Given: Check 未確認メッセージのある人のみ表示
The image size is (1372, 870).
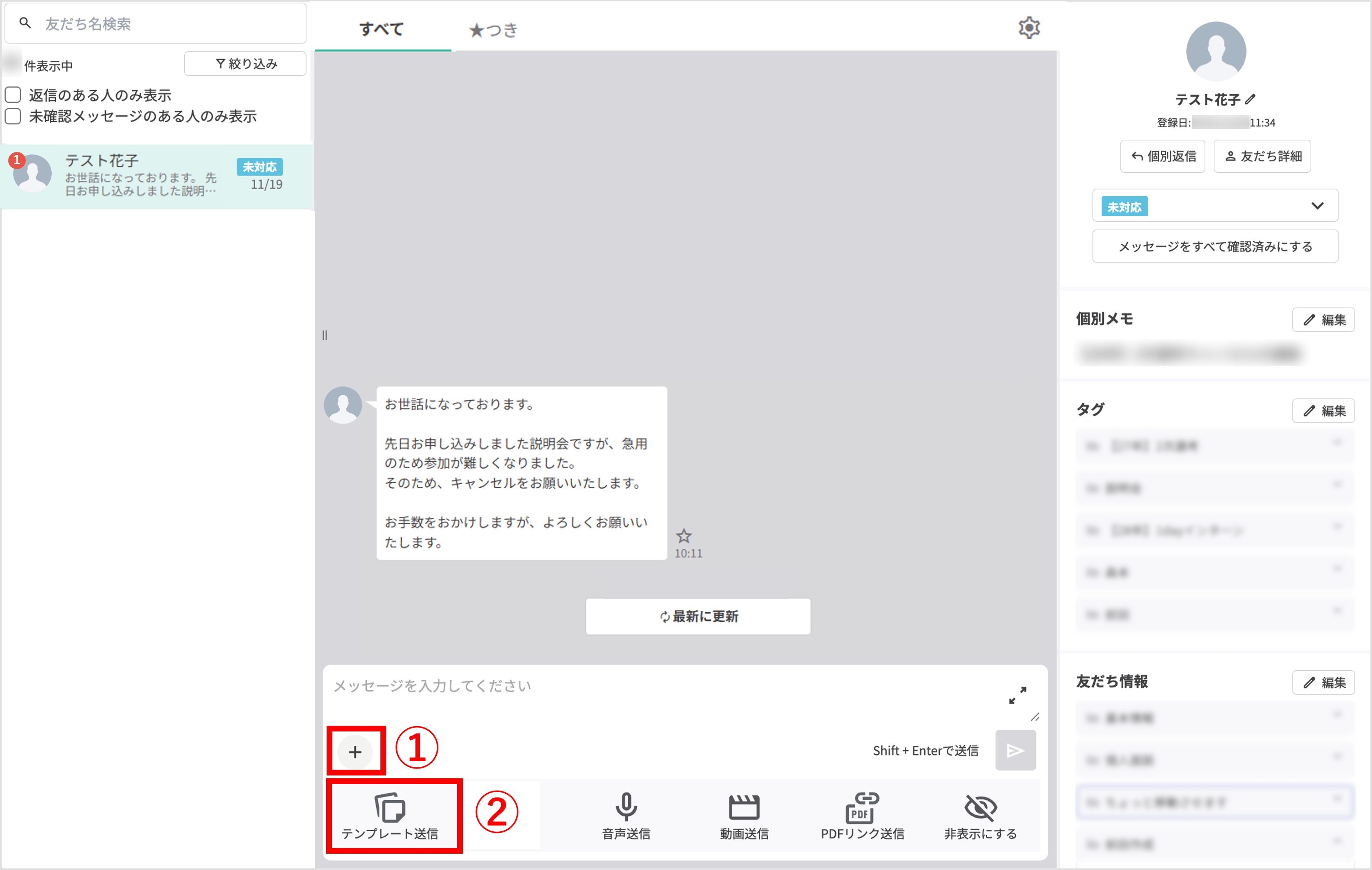Looking at the screenshot, I should point(13,116).
